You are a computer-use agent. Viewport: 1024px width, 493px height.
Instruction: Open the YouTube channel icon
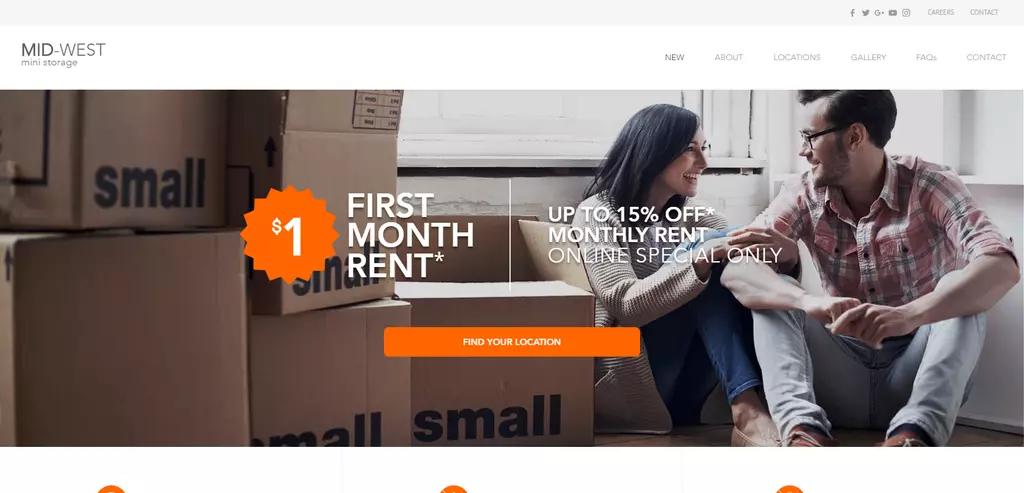(893, 13)
